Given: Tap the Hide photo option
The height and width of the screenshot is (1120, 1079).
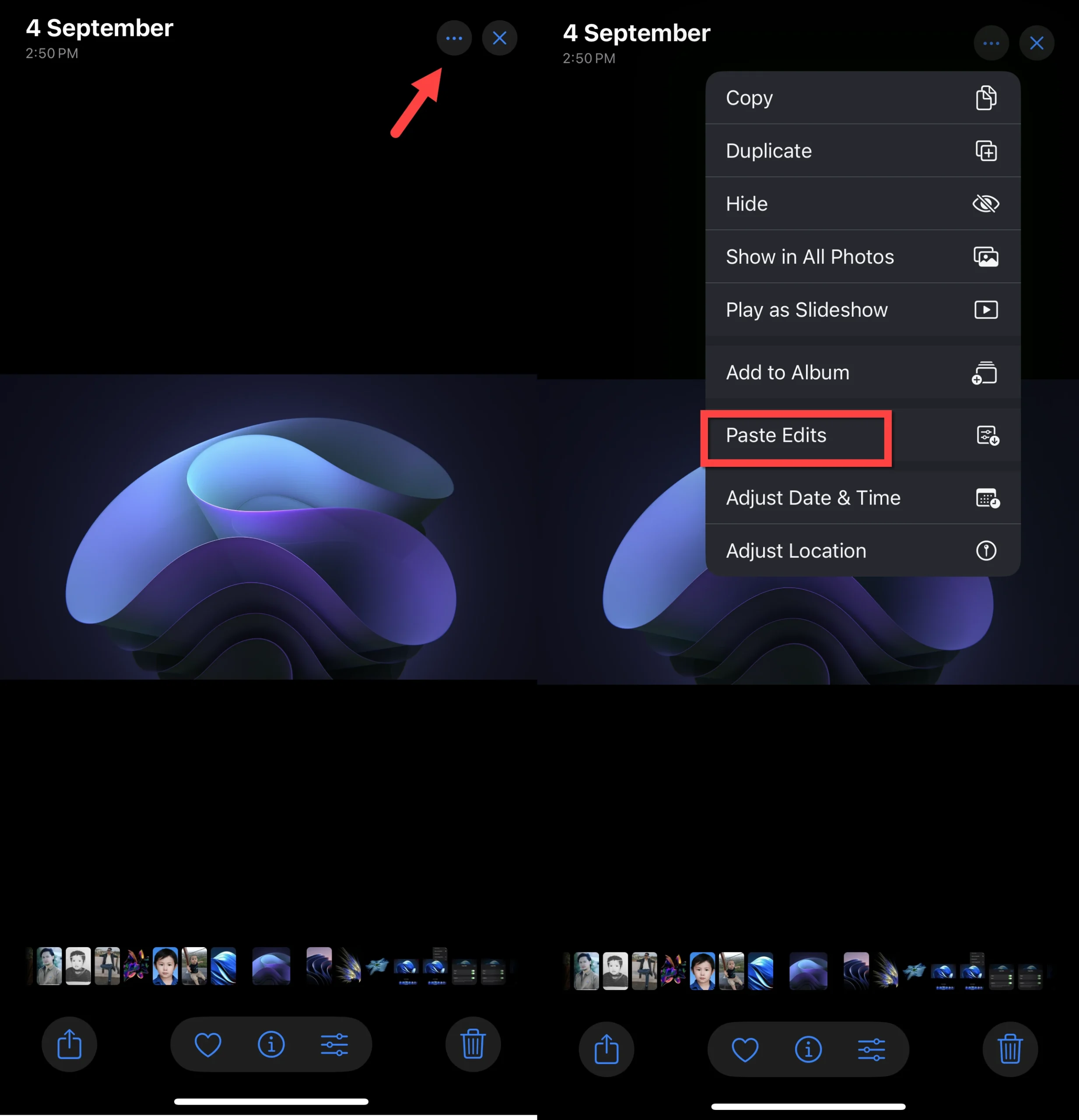Looking at the screenshot, I should tap(862, 203).
